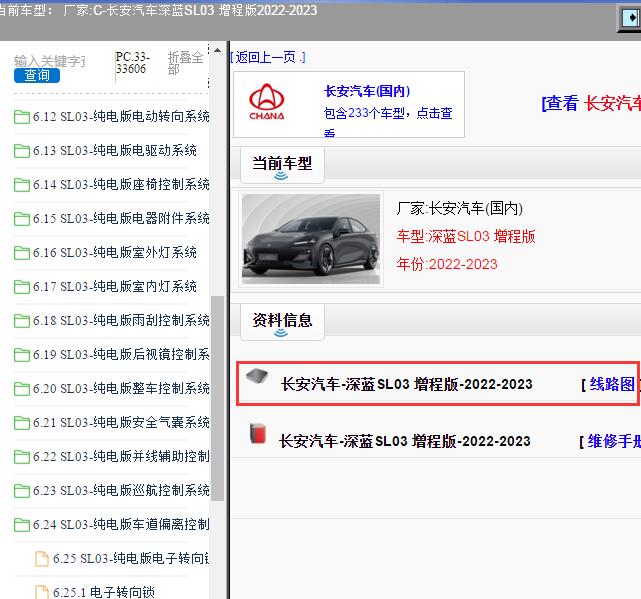641x599 pixels.
Task: Click the 查询 search button
Action: click(37, 75)
